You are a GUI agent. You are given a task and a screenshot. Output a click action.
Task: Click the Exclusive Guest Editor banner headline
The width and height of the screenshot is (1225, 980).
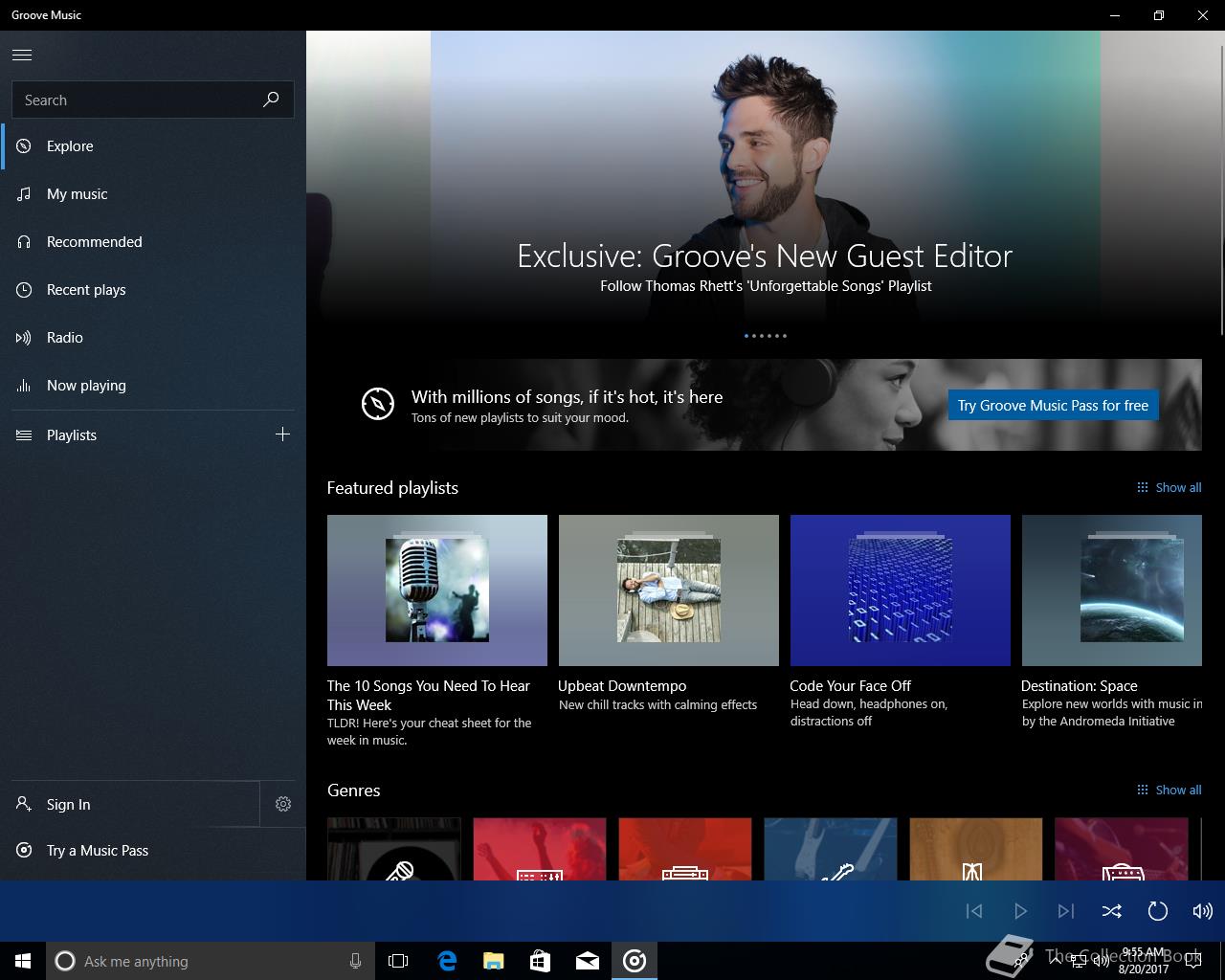(765, 256)
